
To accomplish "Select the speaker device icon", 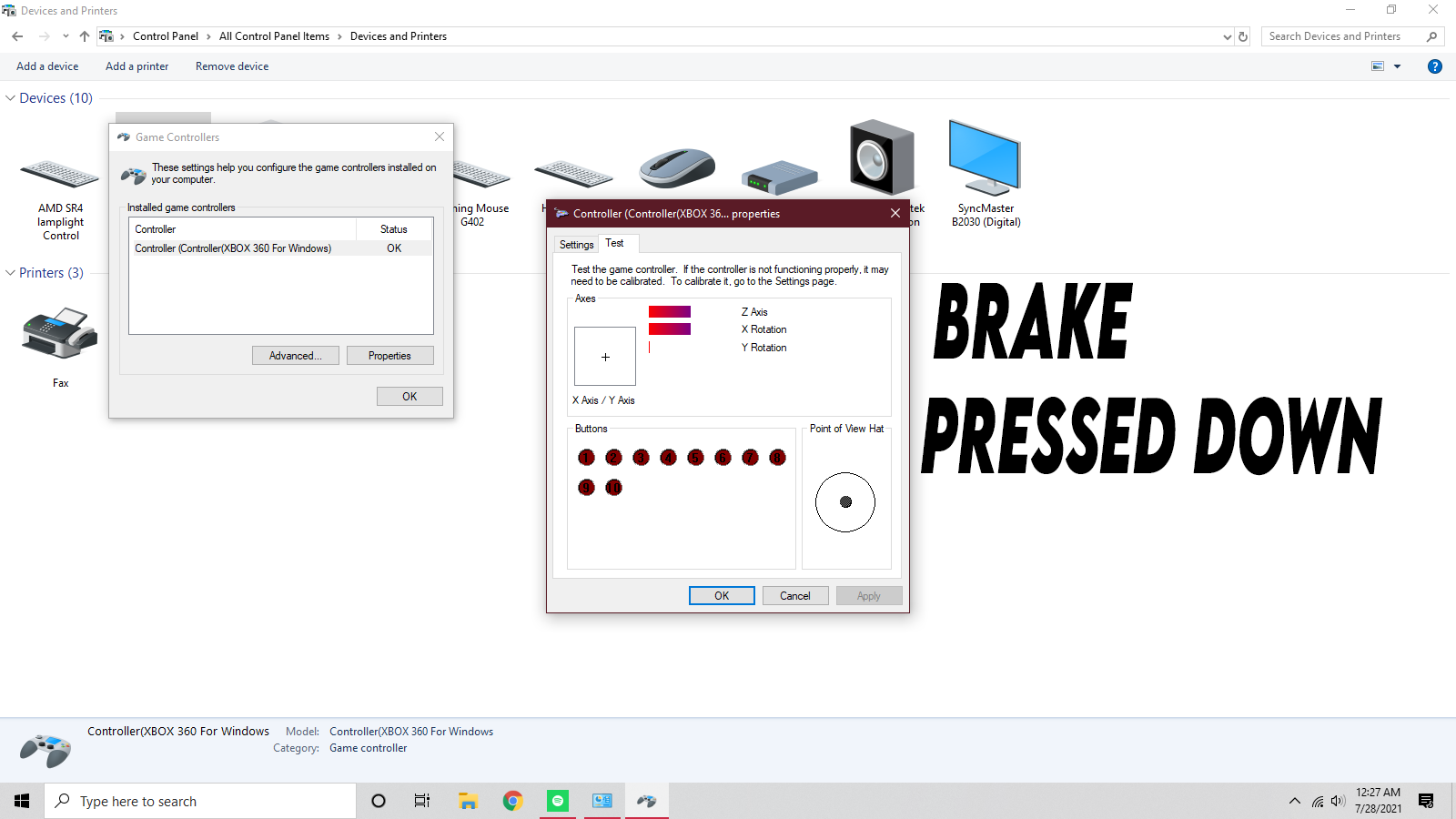I will click(881, 157).
